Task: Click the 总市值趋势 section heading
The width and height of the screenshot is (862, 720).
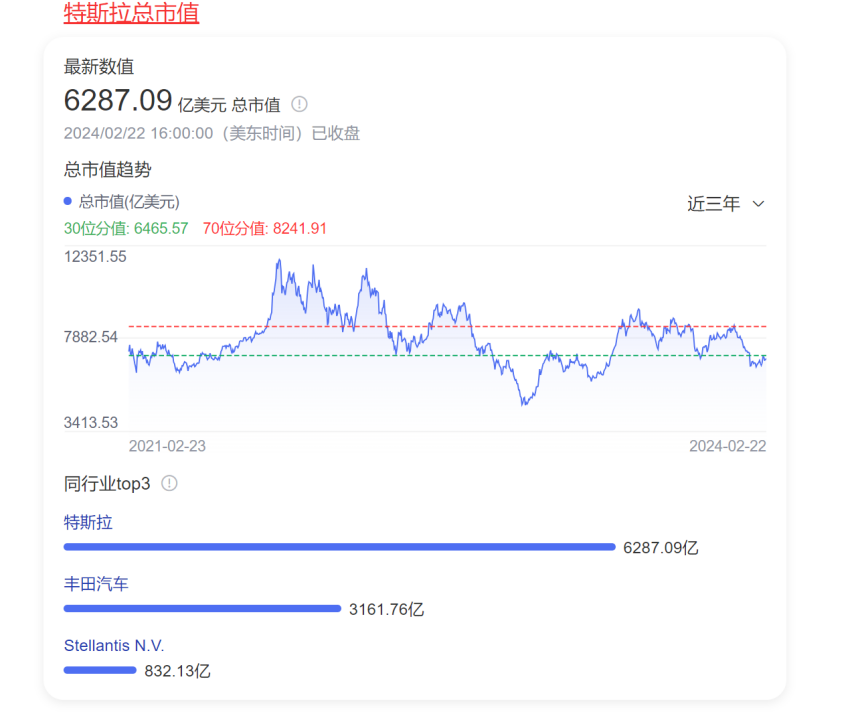Action: (x=108, y=169)
